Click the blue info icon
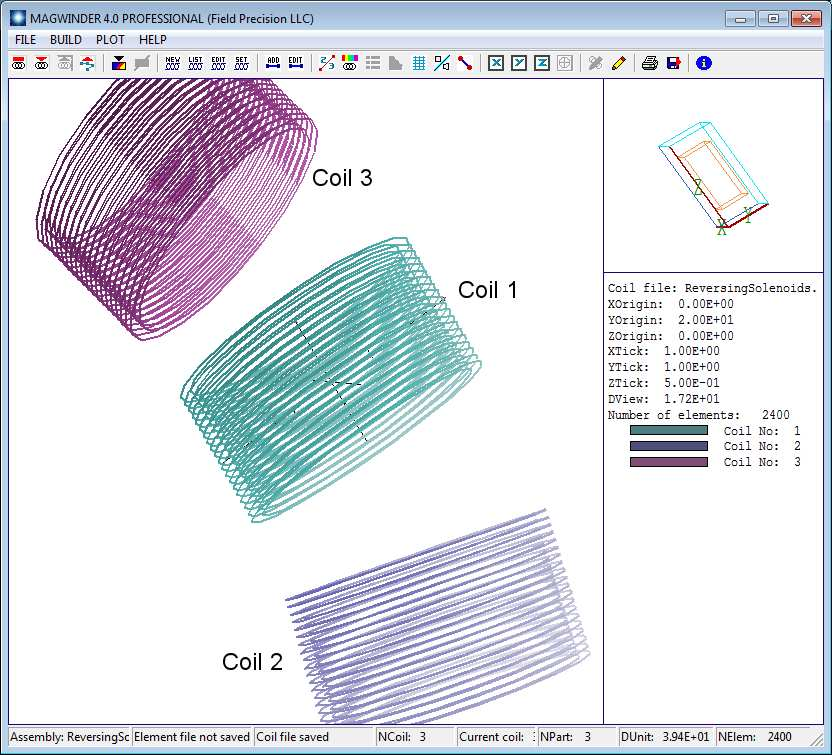Viewport: 832px width, 755px height. pyautogui.click(x=704, y=63)
